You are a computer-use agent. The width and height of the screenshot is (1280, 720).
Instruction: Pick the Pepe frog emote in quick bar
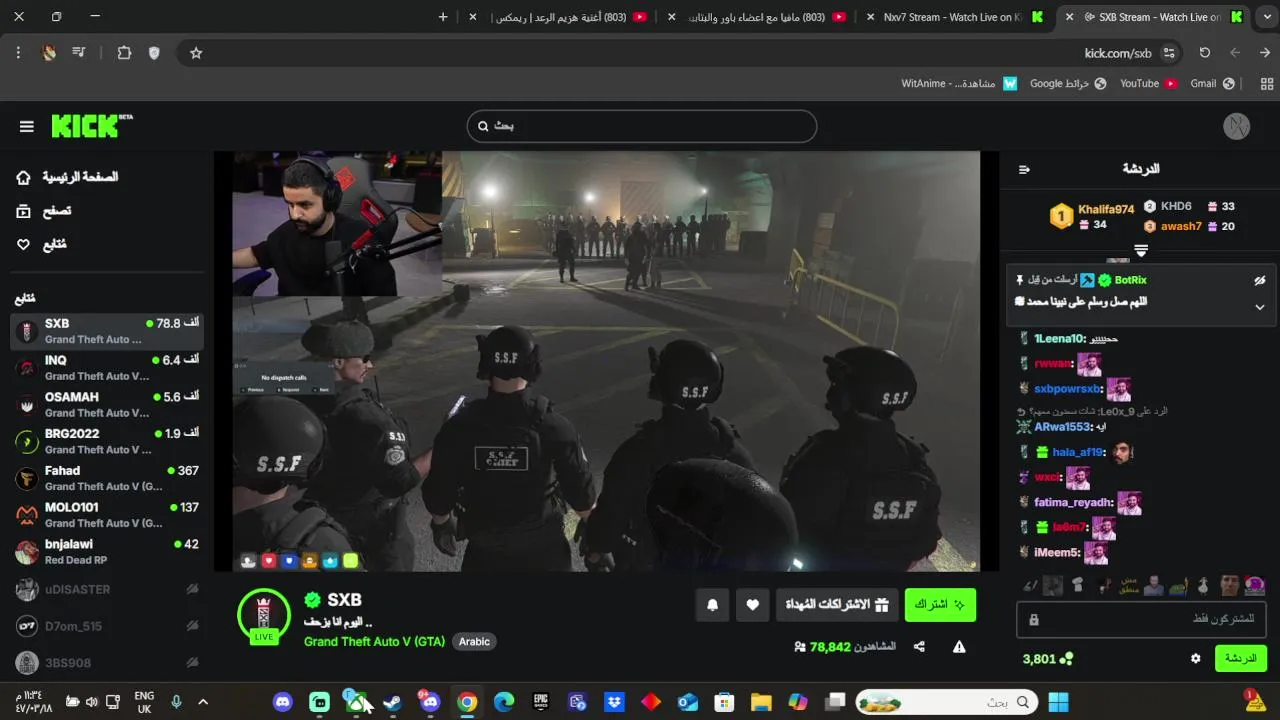click(1178, 586)
